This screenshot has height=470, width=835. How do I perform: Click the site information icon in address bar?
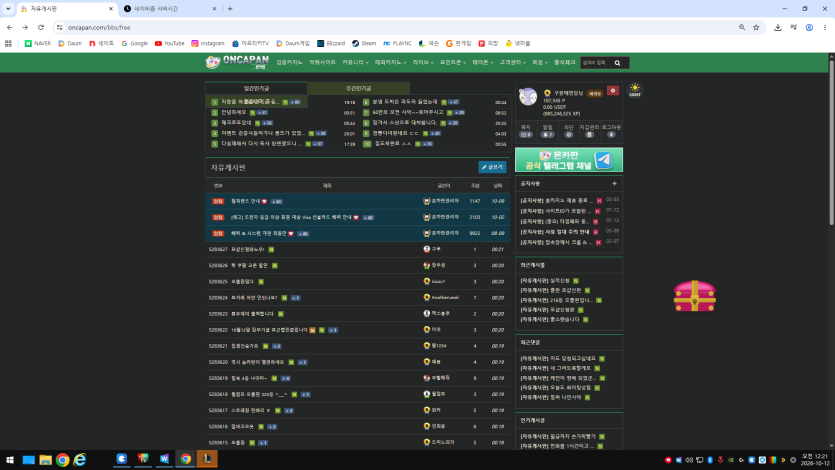[x=59, y=27]
